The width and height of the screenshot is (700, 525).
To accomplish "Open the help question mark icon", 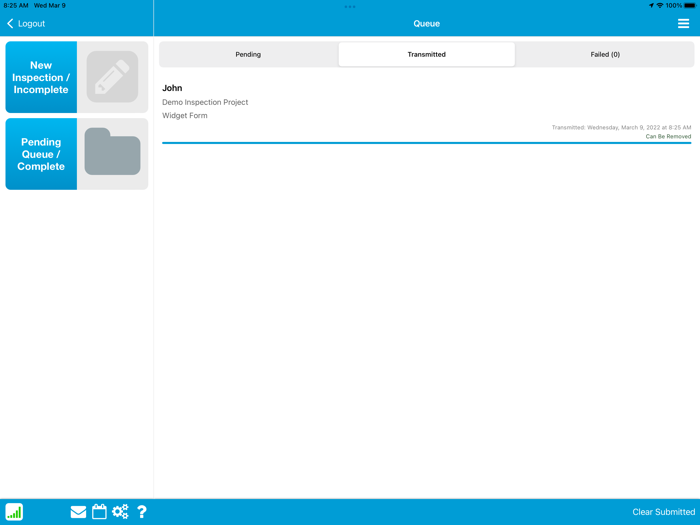I will click(x=142, y=512).
